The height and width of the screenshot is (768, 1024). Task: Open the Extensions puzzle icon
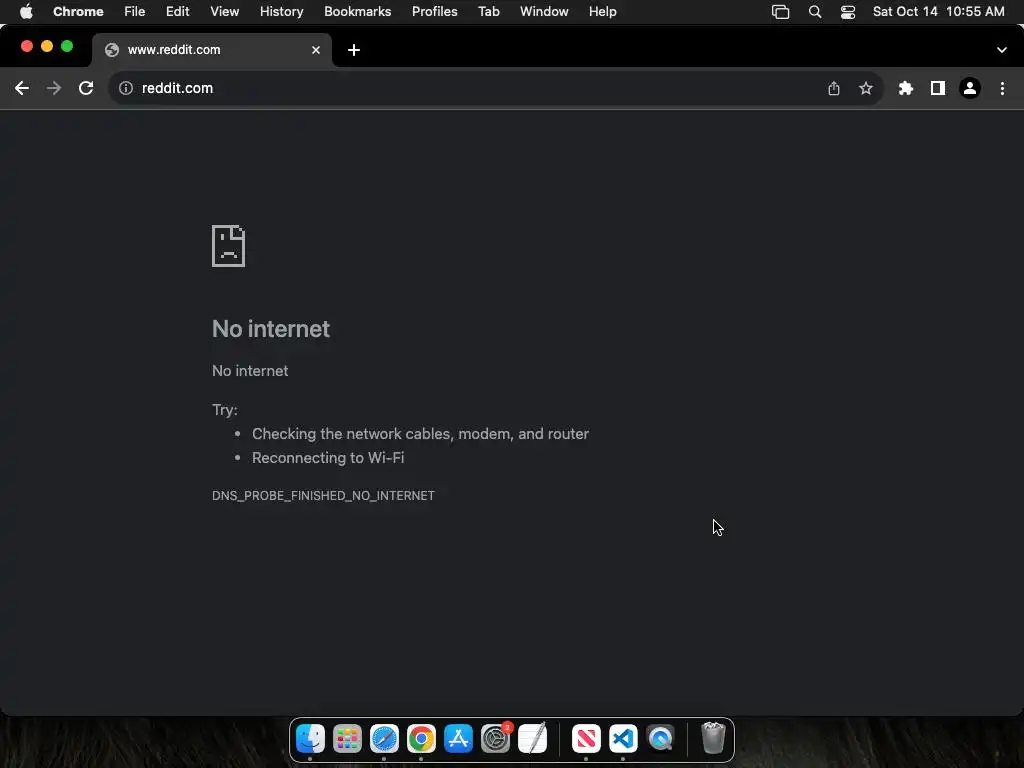pyautogui.click(x=905, y=88)
